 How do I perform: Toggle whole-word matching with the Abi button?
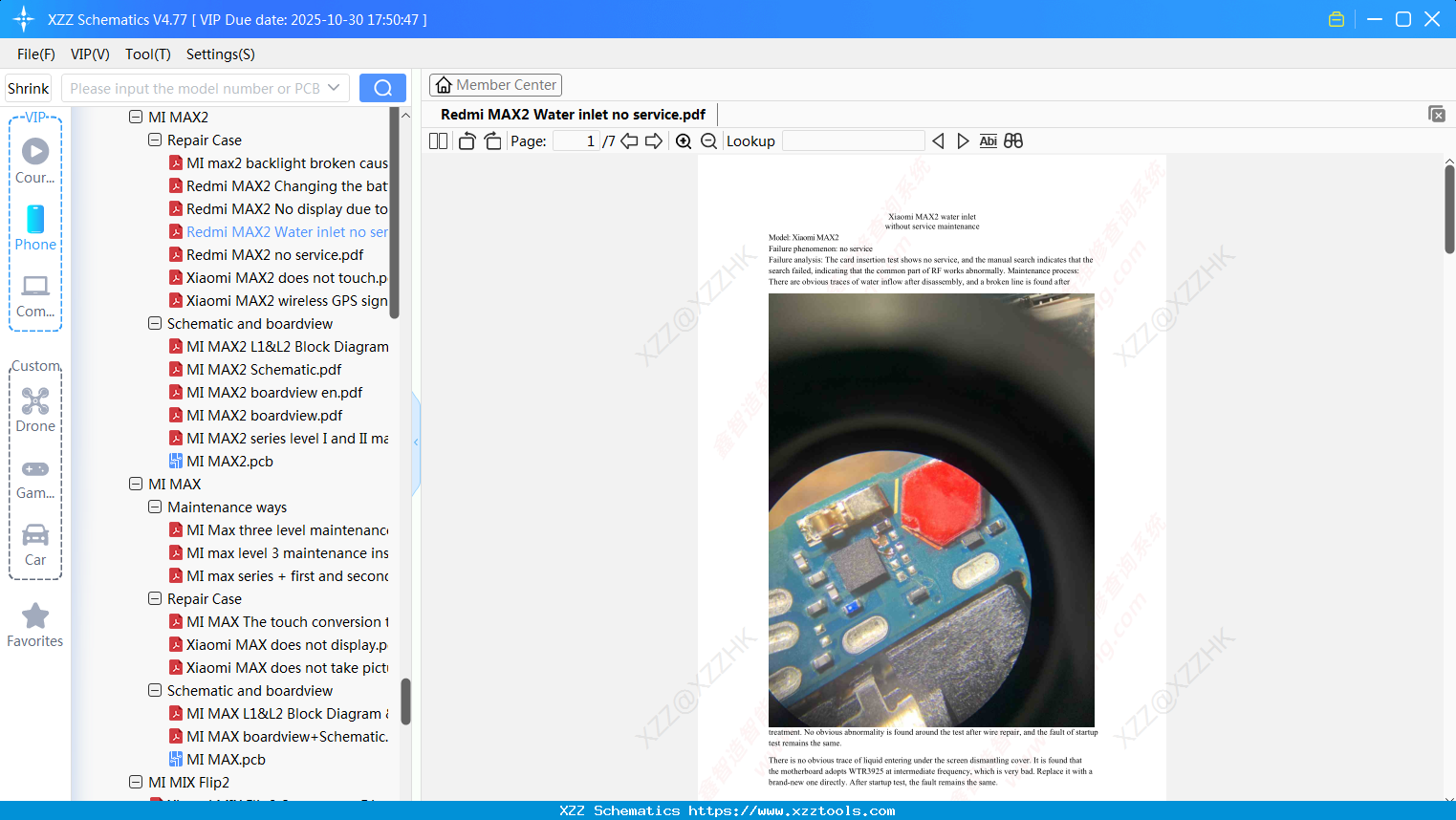click(x=988, y=140)
